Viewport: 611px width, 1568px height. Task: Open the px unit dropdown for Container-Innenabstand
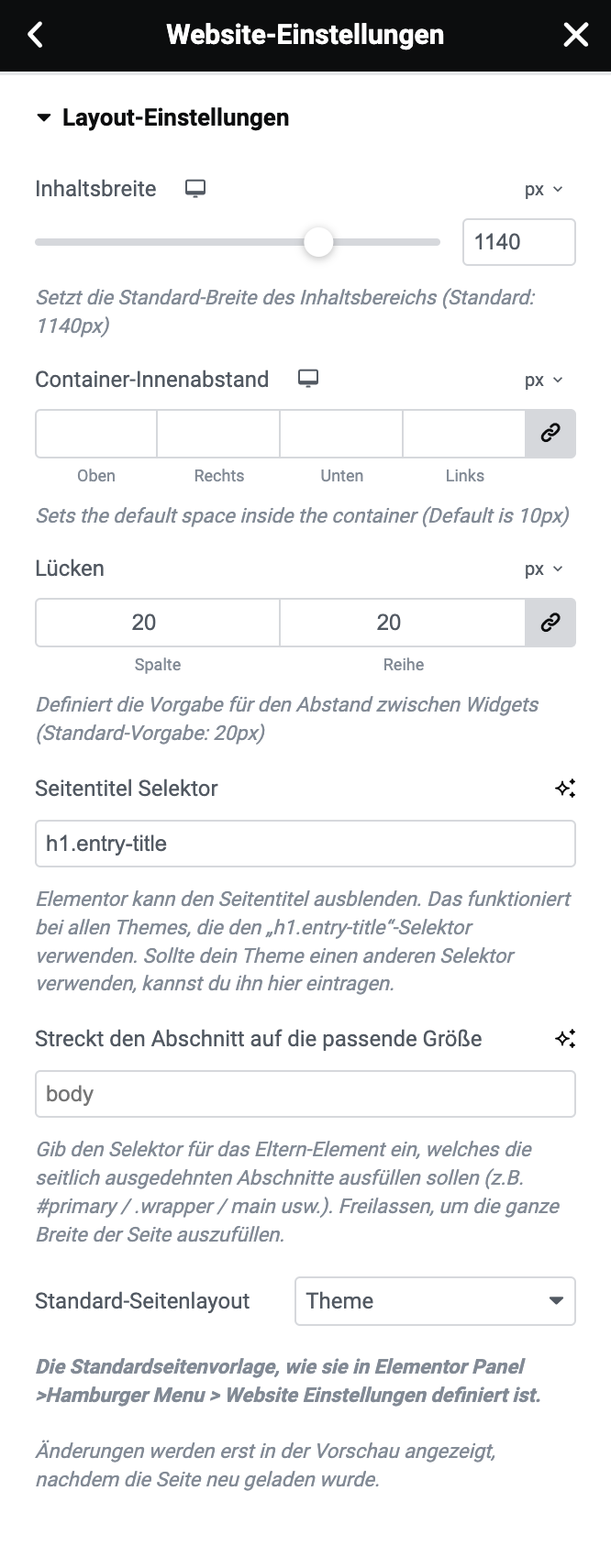(x=544, y=381)
